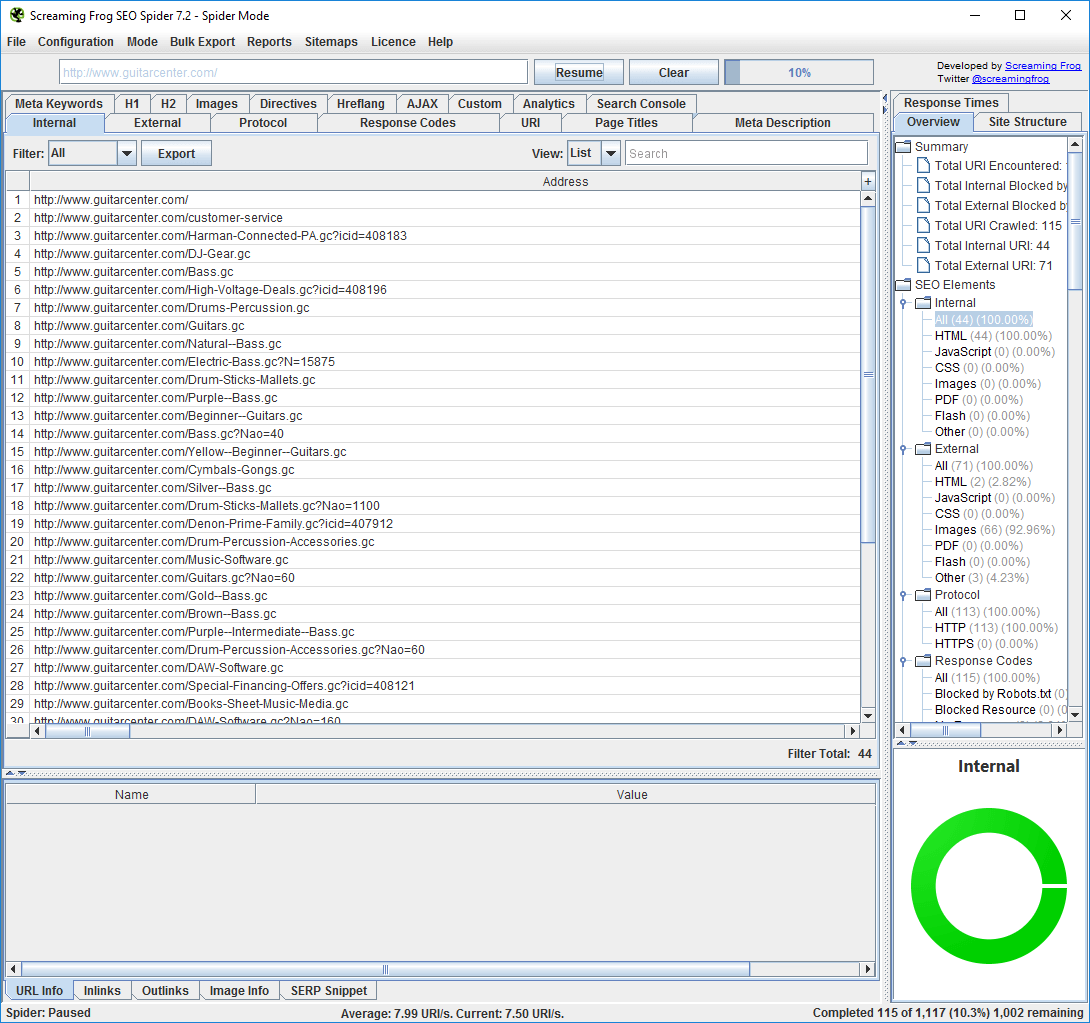Image resolution: width=1090 pixels, height=1023 pixels.
Task: Collapse the Response Codes tree node
Action: (903, 661)
